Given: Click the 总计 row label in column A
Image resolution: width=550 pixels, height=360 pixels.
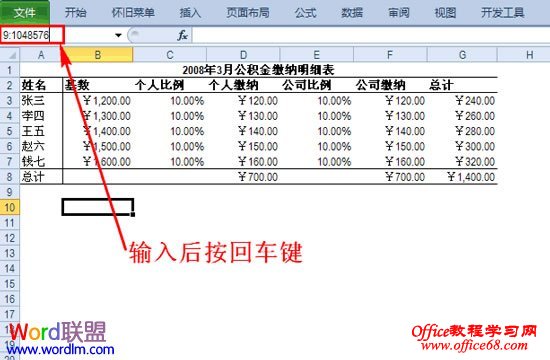Looking at the screenshot, I should tap(41, 176).
